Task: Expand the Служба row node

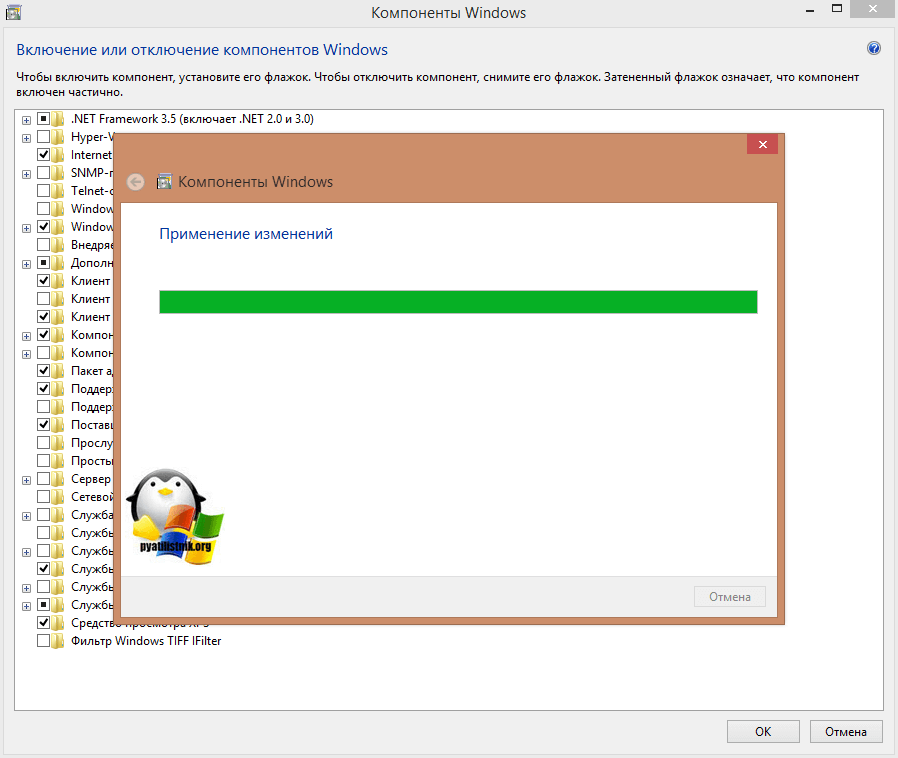Action: click(x=26, y=516)
